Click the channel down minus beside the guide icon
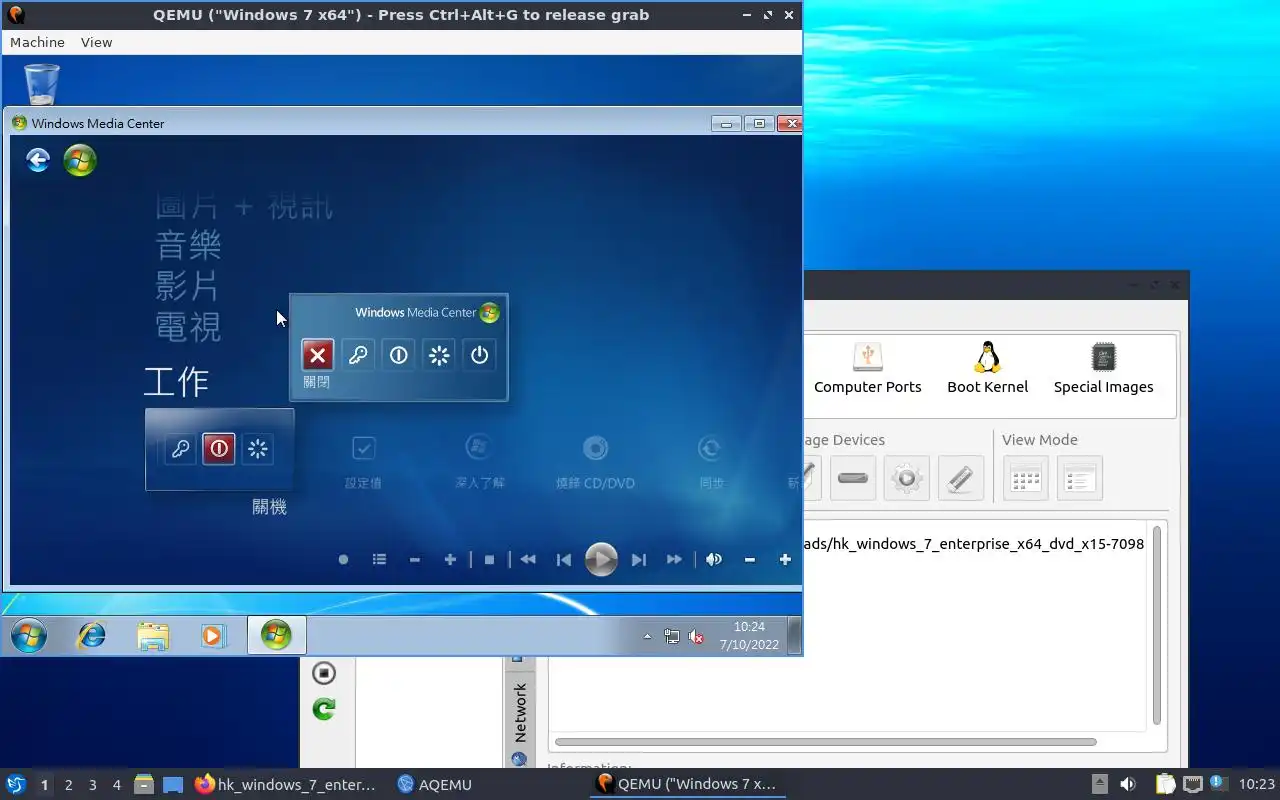The image size is (1280, 800). point(414,560)
